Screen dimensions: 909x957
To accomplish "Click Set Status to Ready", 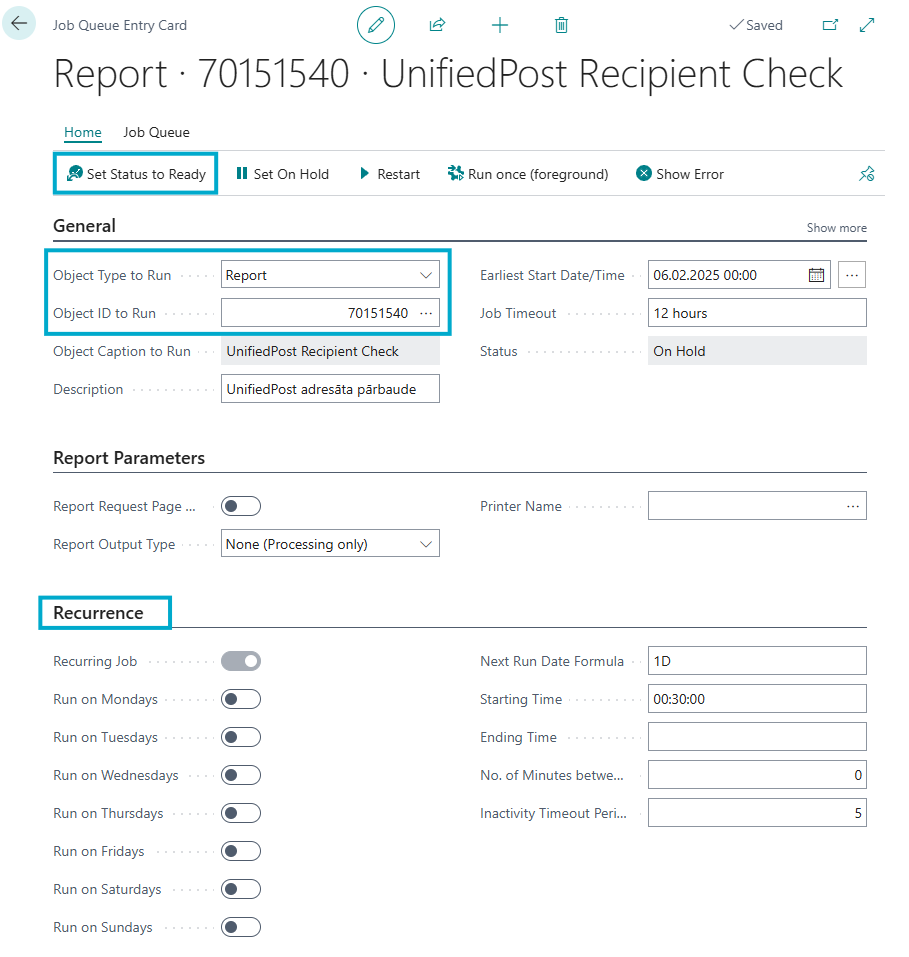I will [136, 174].
